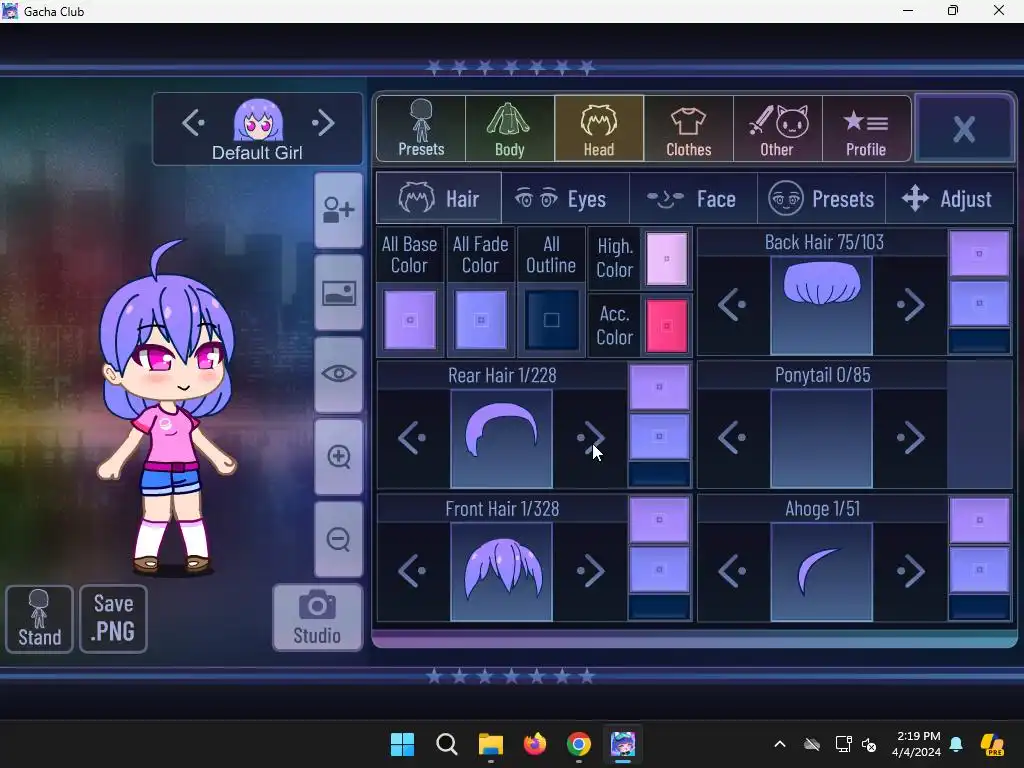Screen dimensions: 1024x768
Task: Open Front Hair fade color swatch
Action: coord(660,569)
